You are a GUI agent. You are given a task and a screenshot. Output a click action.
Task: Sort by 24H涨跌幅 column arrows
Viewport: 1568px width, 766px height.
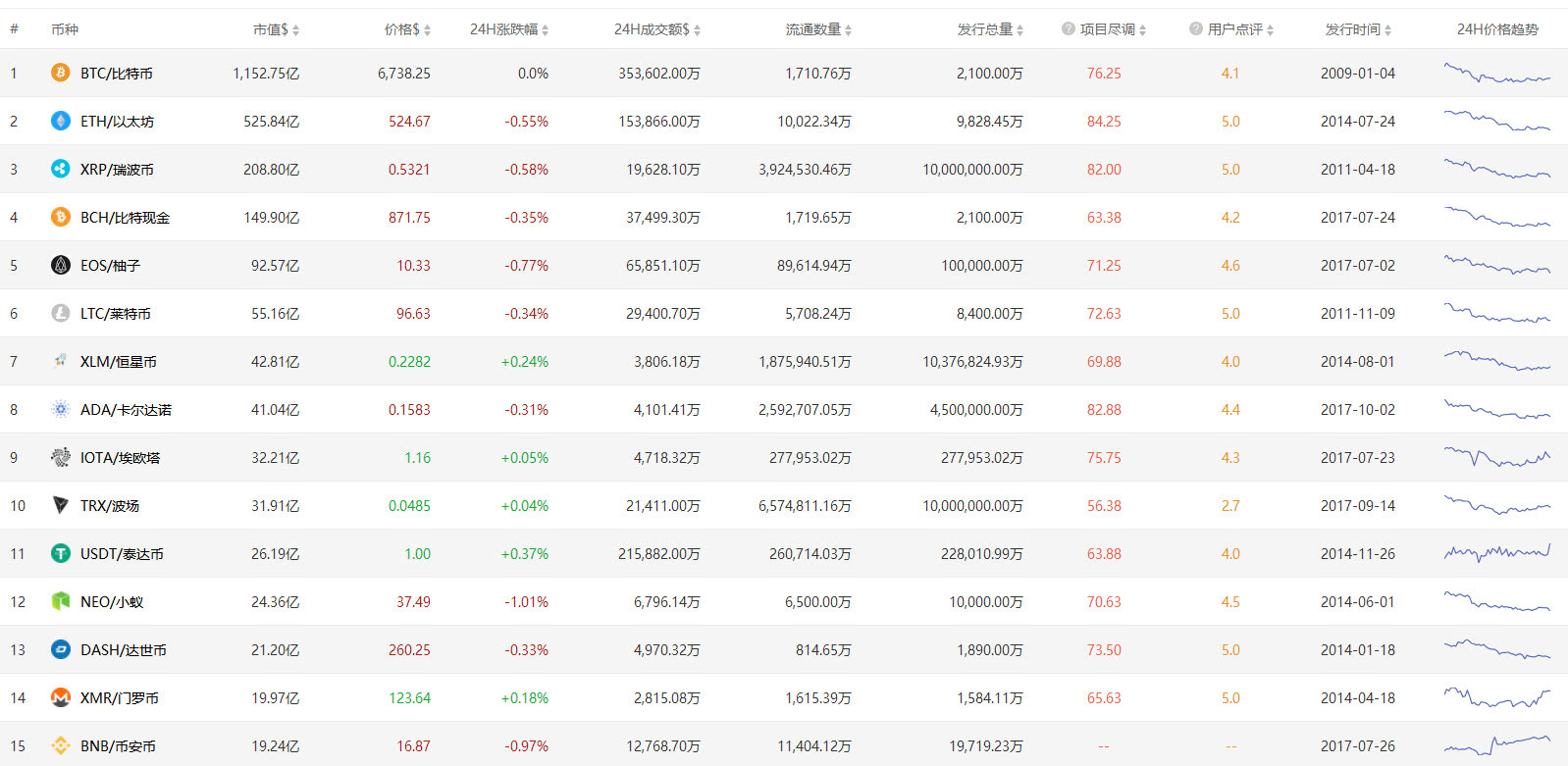[x=546, y=30]
